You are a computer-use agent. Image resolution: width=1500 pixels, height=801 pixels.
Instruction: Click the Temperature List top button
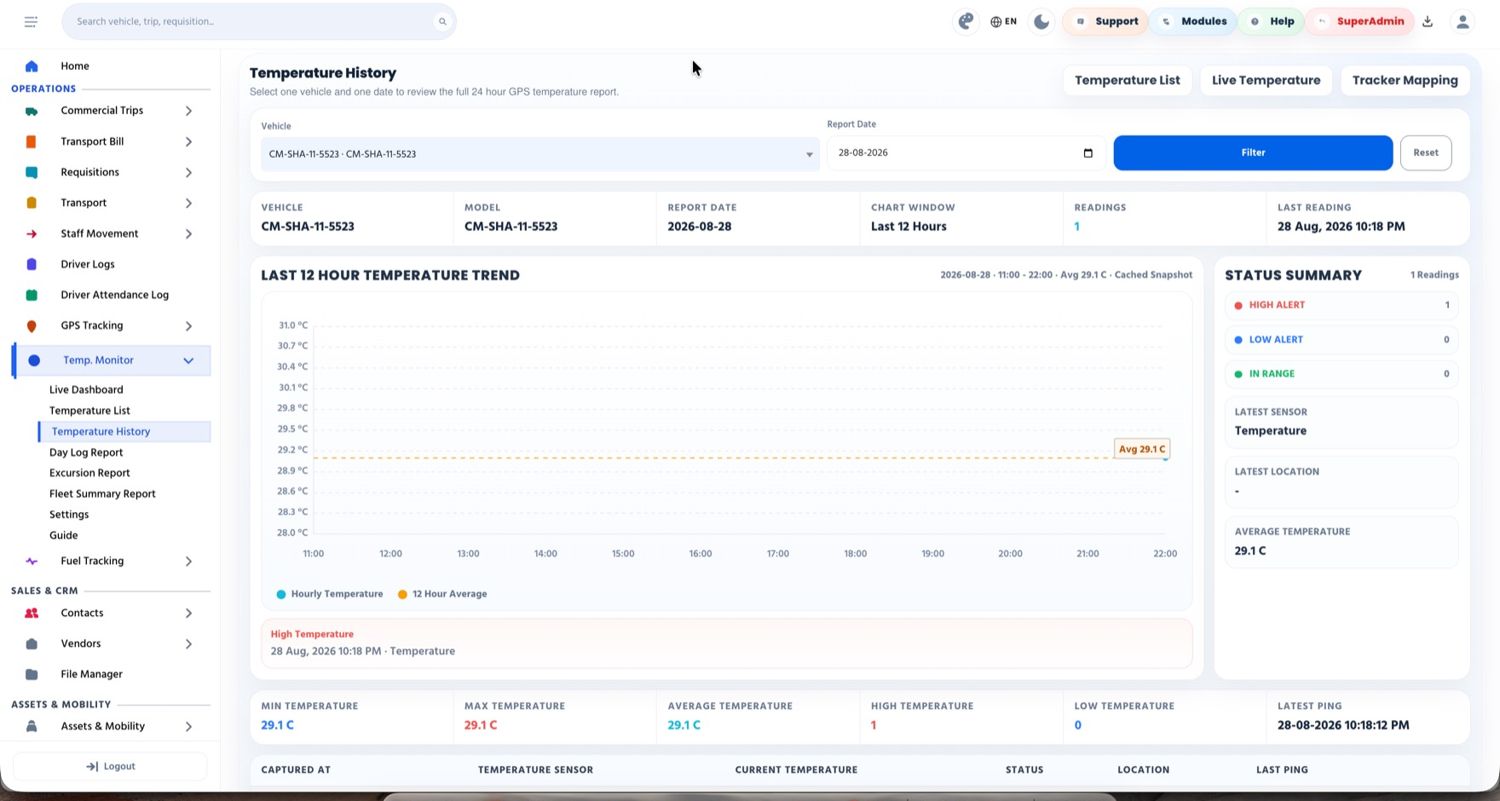pos(1127,80)
